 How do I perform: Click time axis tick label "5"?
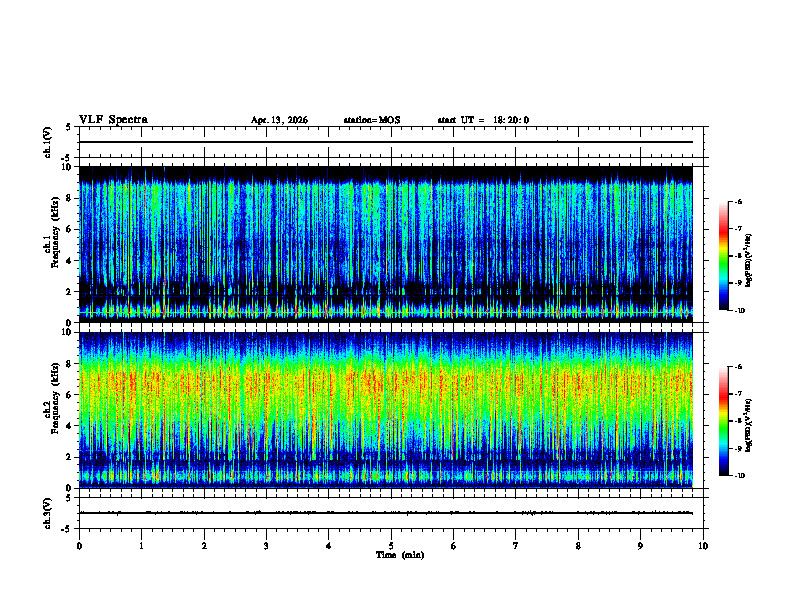[391, 546]
